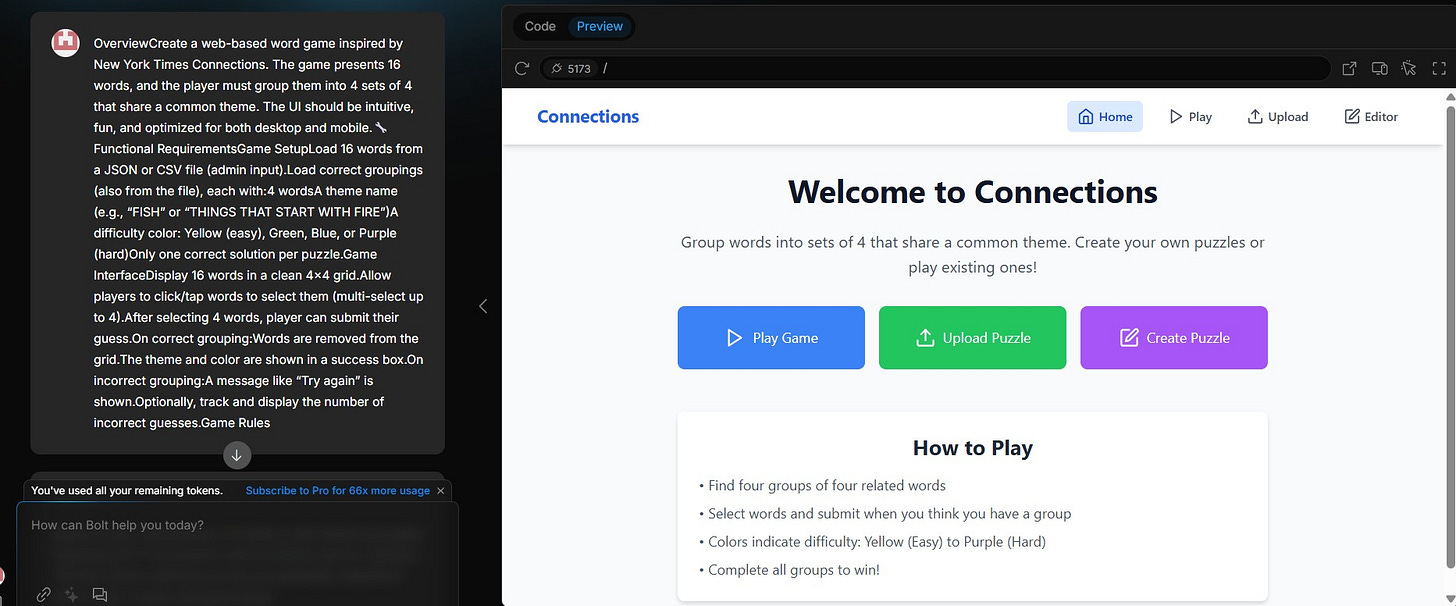Click the 'You've used all your remaining tokens' text
Image resolution: width=1456 pixels, height=606 pixels.
[127, 491]
